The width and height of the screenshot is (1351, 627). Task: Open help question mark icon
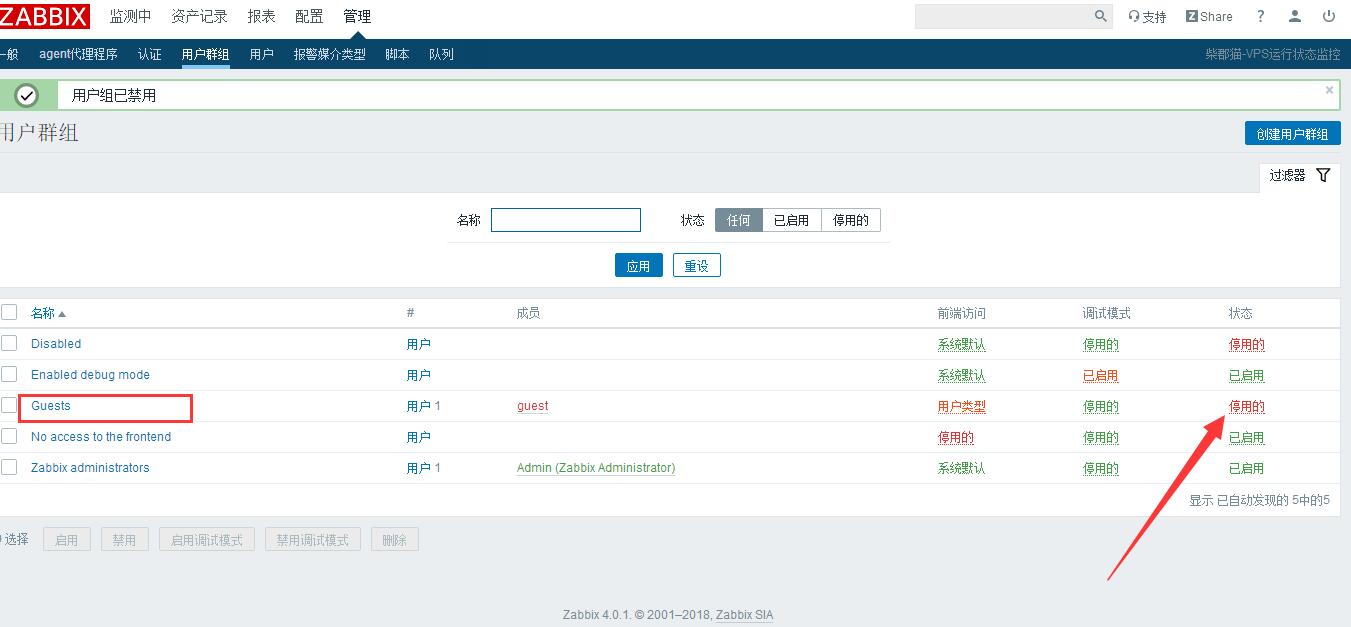coord(1261,16)
